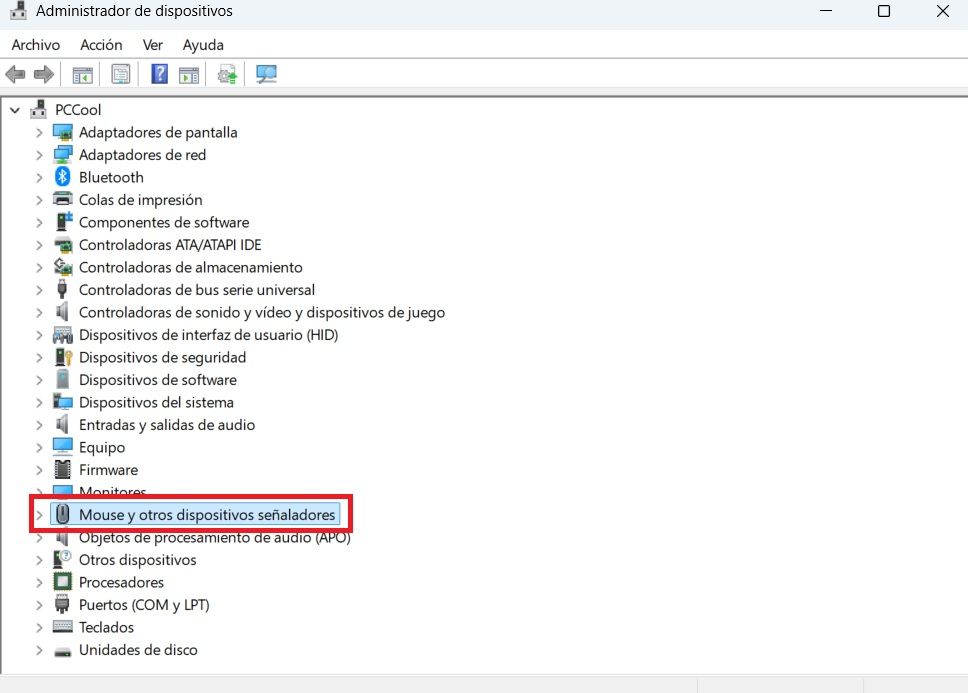
Task: Maximize the Administrador de dispositivos window
Action: 884,11
